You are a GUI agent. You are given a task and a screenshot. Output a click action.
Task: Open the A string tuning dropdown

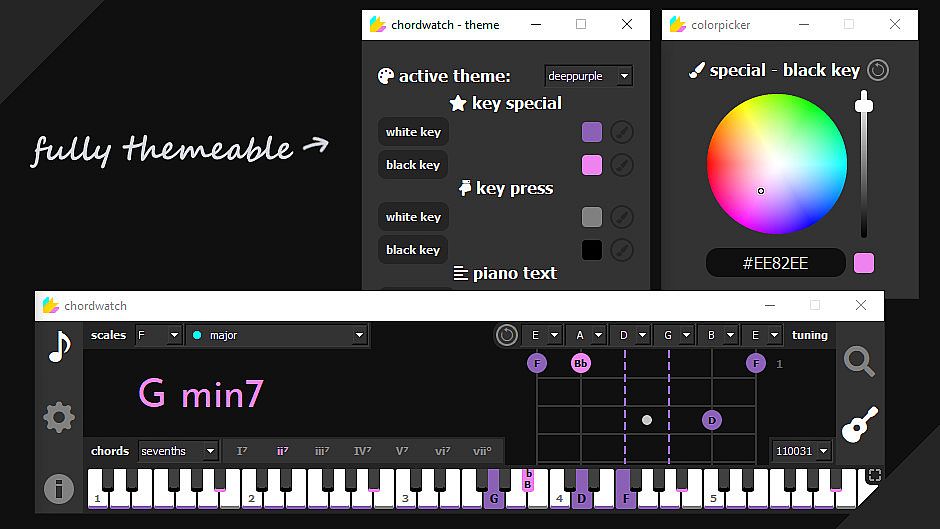coord(586,335)
